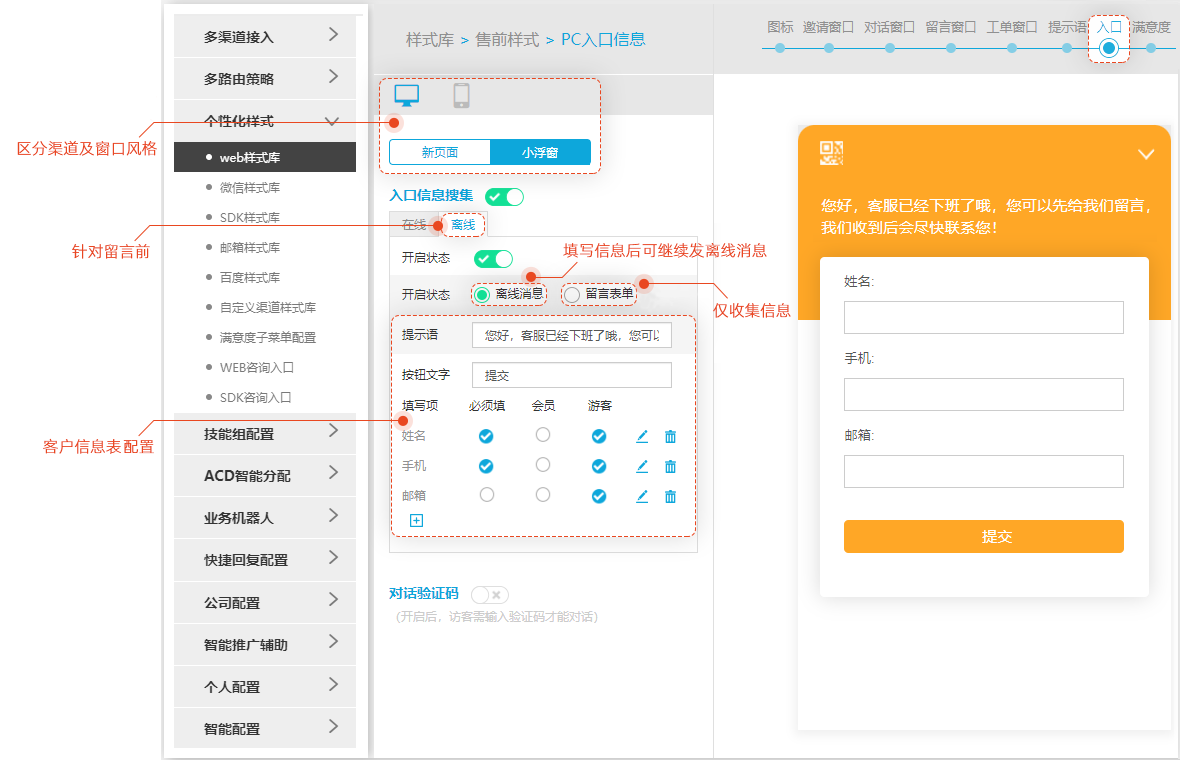Select the 留言表单 radio button

pyautogui.click(x=572, y=294)
